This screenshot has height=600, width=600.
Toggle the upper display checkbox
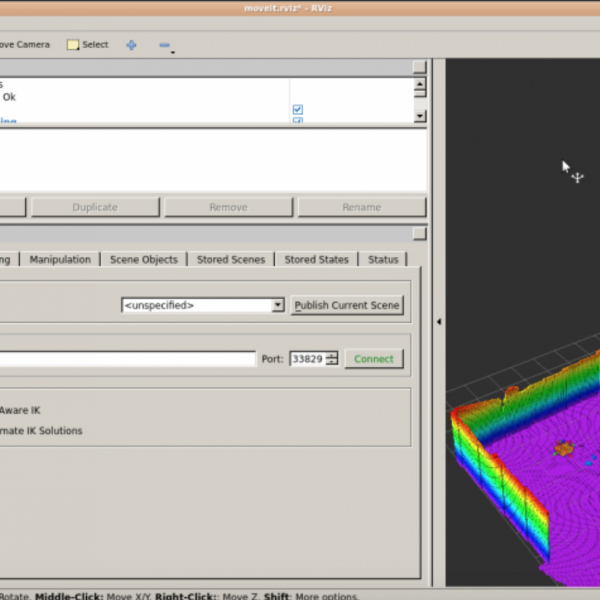click(x=297, y=109)
